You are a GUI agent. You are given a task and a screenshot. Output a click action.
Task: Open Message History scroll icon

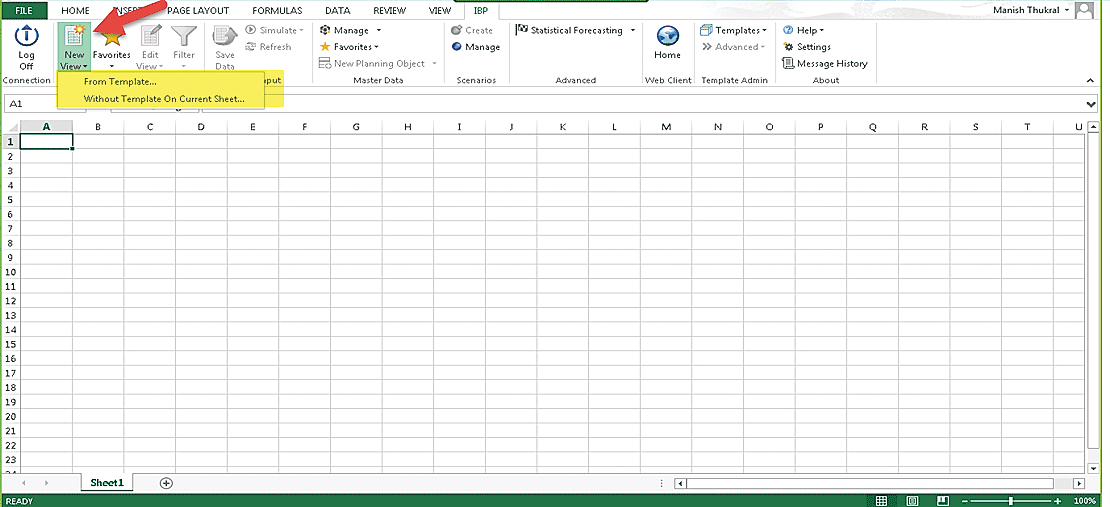pyautogui.click(x=788, y=64)
